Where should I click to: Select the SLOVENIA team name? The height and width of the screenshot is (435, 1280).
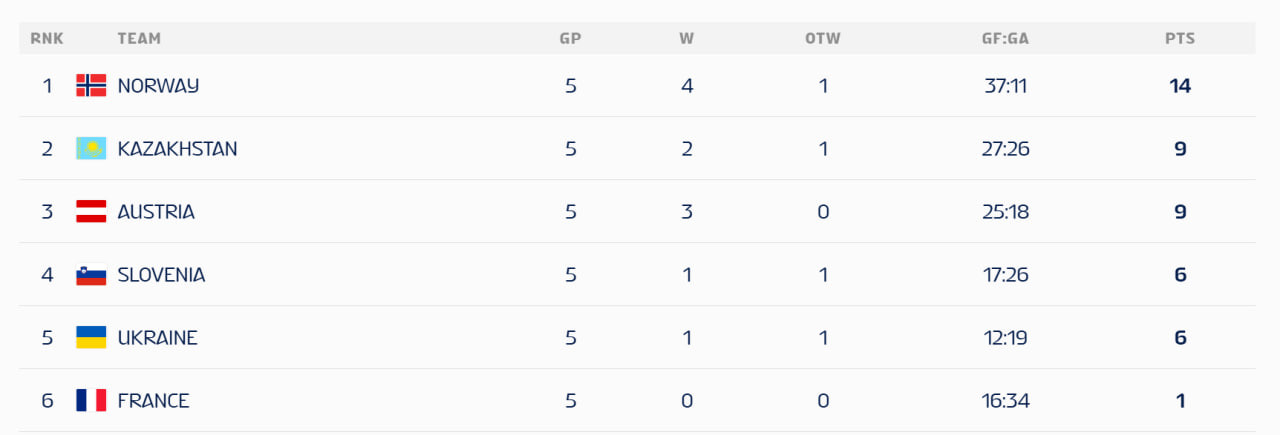pyautogui.click(x=161, y=275)
